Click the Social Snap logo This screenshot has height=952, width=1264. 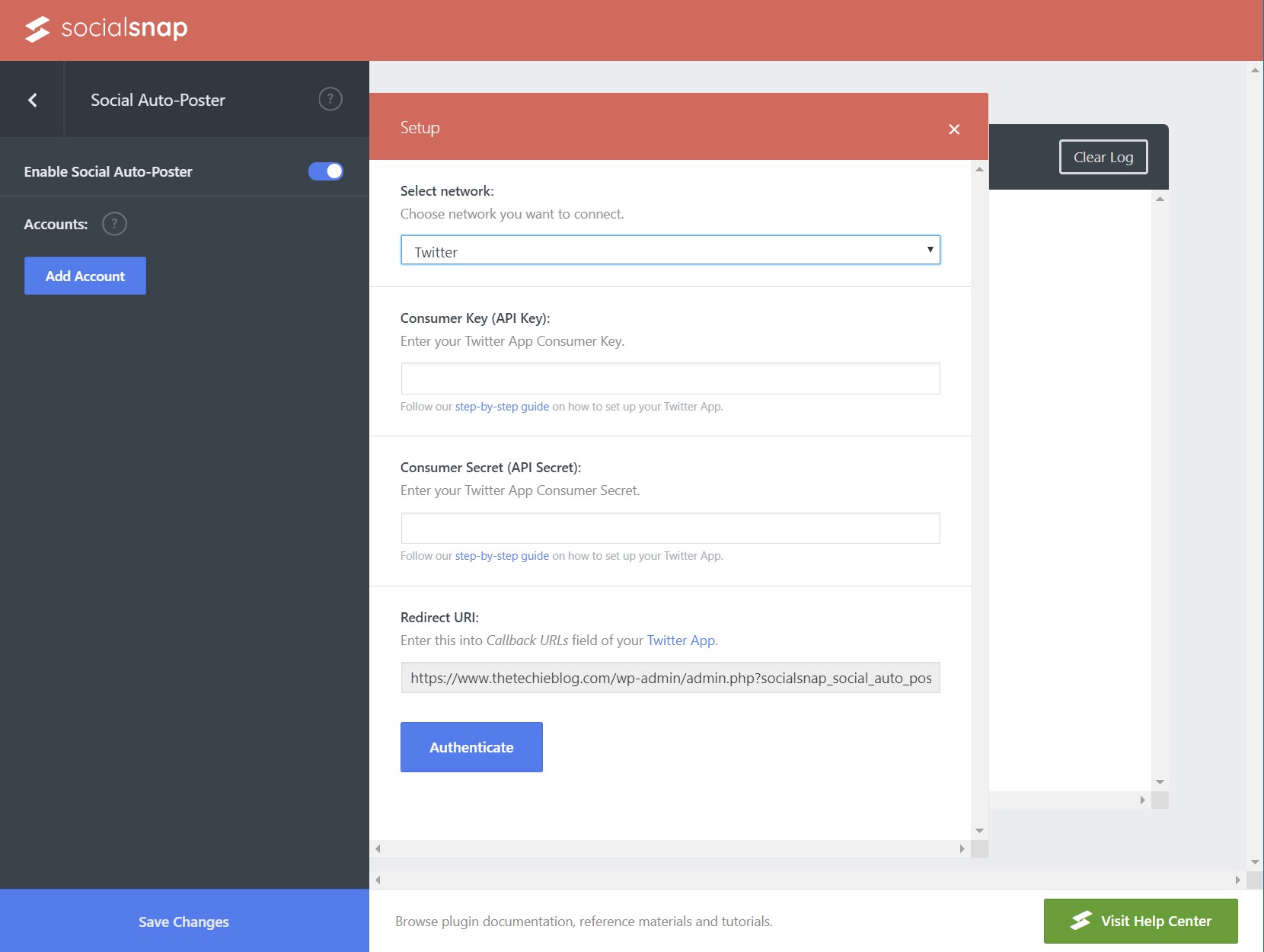click(x=106, y=29)
